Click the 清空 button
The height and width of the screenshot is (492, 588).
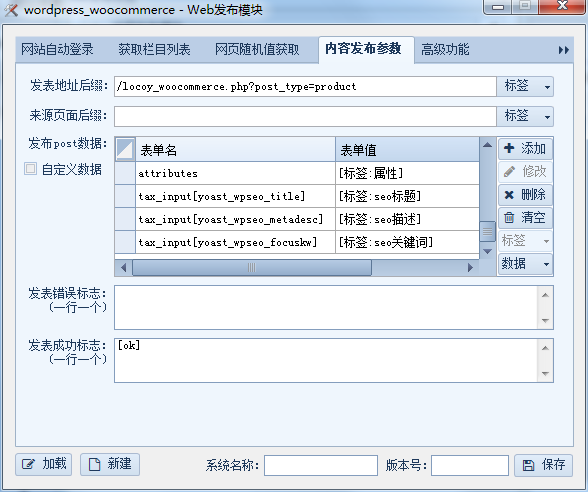tap(525, 218)
